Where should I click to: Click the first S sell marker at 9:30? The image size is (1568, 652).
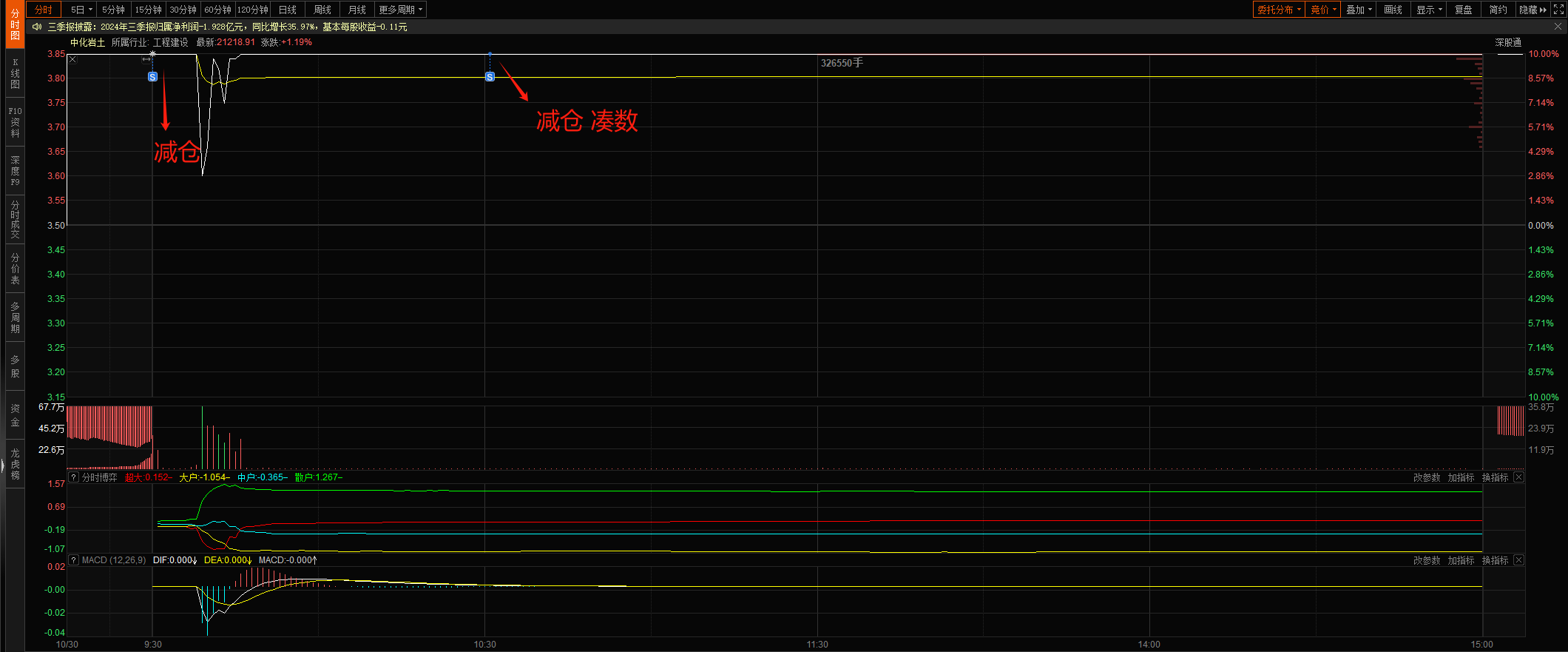click(x=152, y=77)
